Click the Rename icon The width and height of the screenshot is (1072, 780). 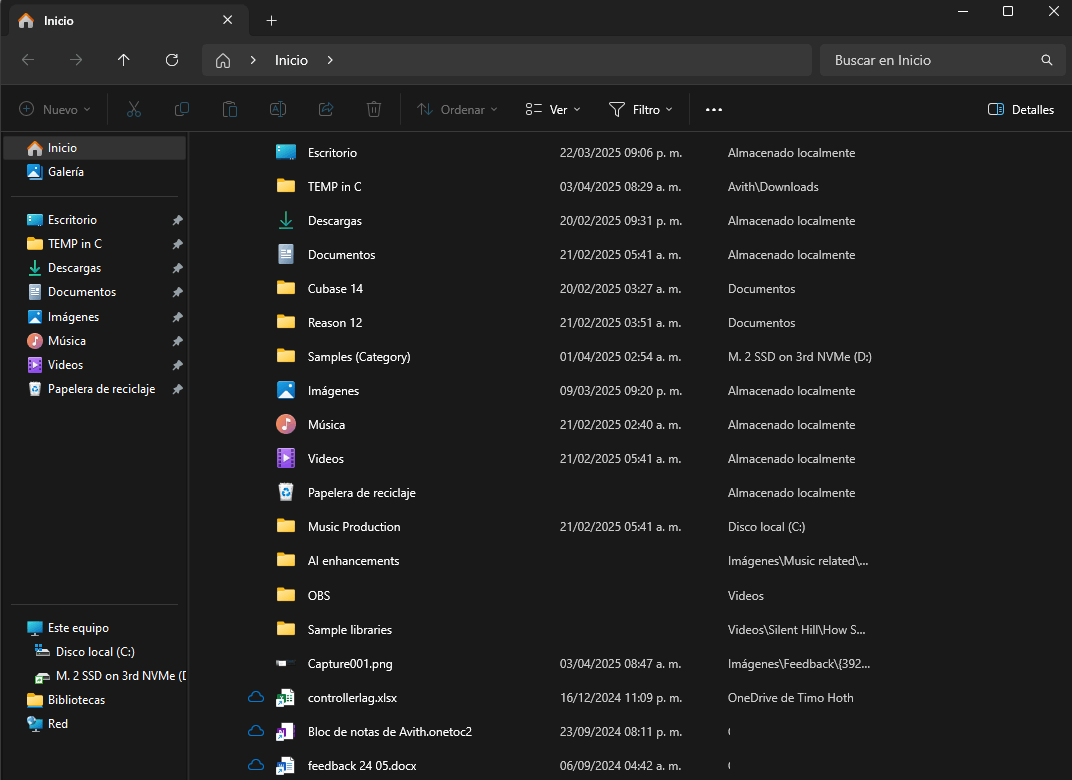point(277,109)
